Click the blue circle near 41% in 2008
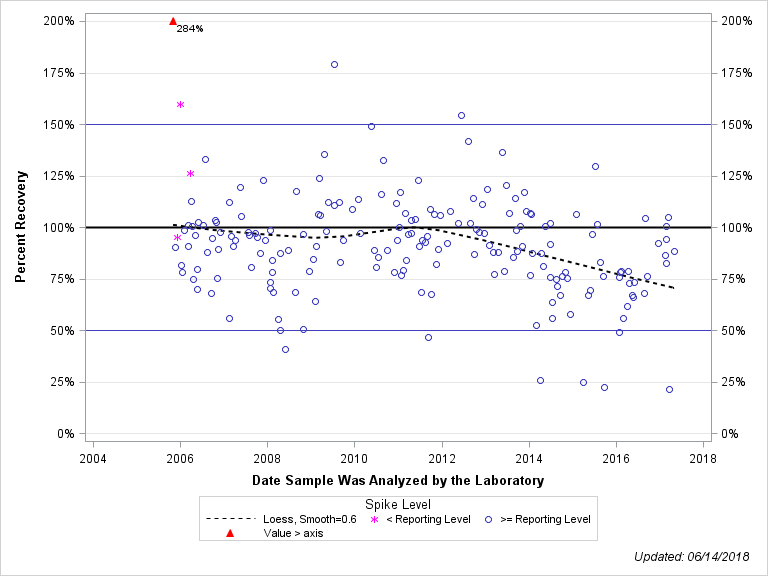The height and width of the screenshot is (576, 768). [x=286, y=350]
